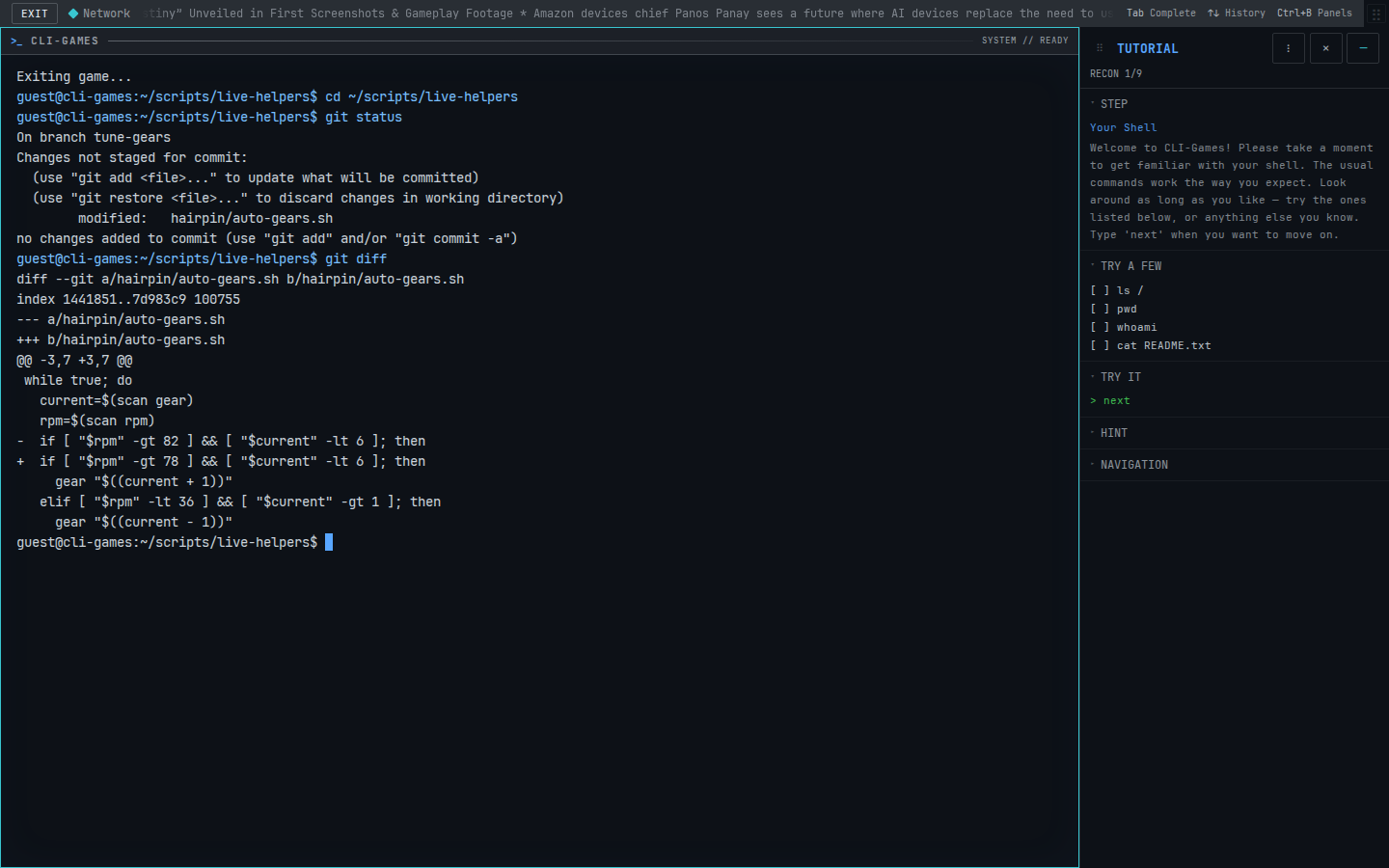Open the Tutorial panel's three-dot options menu
The width and height of the screenshot is (1389, 868).
point(1289,48)
